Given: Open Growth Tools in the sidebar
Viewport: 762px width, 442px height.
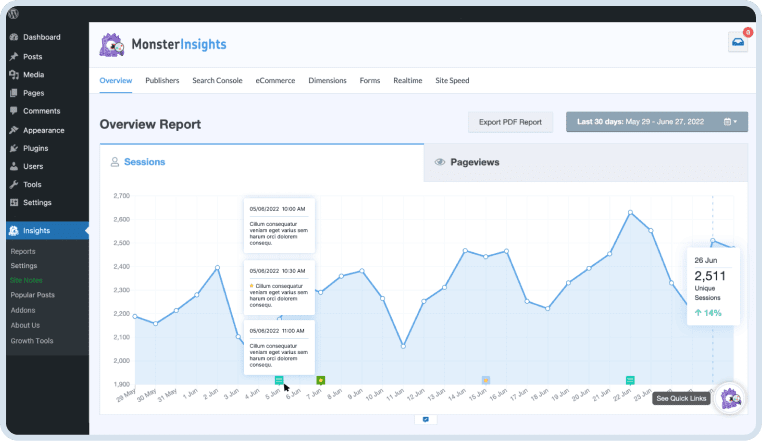Looking at the screenshot, I should click(x=33, y=340).
